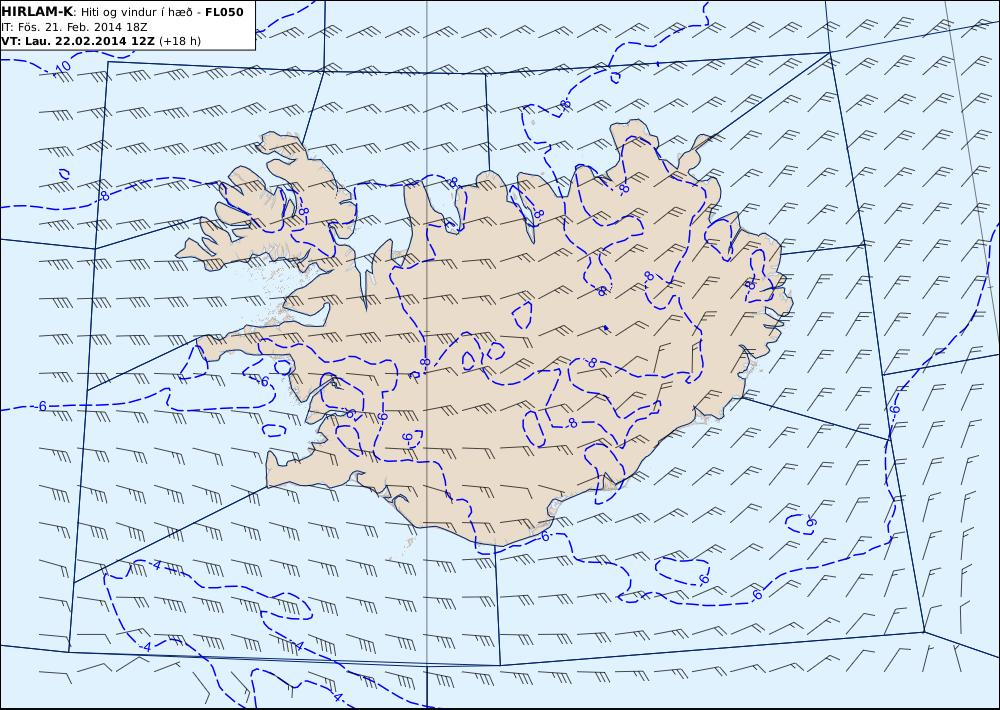The height and width of the screenshot is (710, 1000).
Task: Click the HIRLAM-K title text
Action: coord(37,12)
